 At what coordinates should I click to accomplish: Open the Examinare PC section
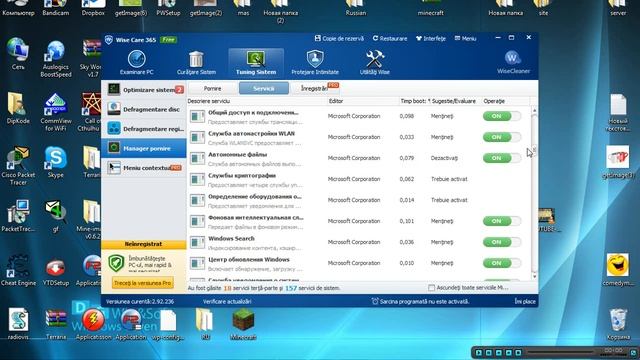pos(137,62)
